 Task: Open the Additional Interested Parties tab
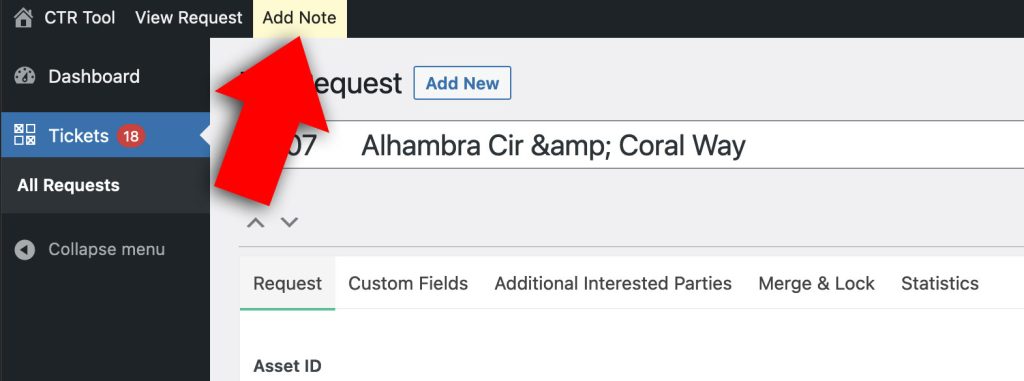click(613, 284)
